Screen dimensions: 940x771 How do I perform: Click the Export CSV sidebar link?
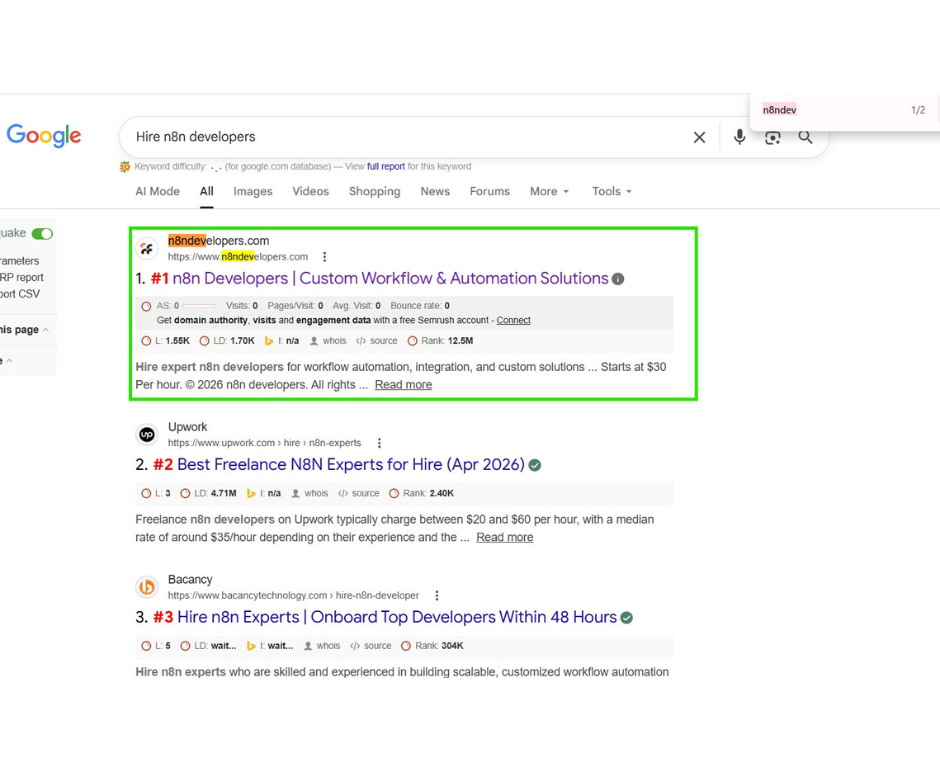tap(20, 294)
